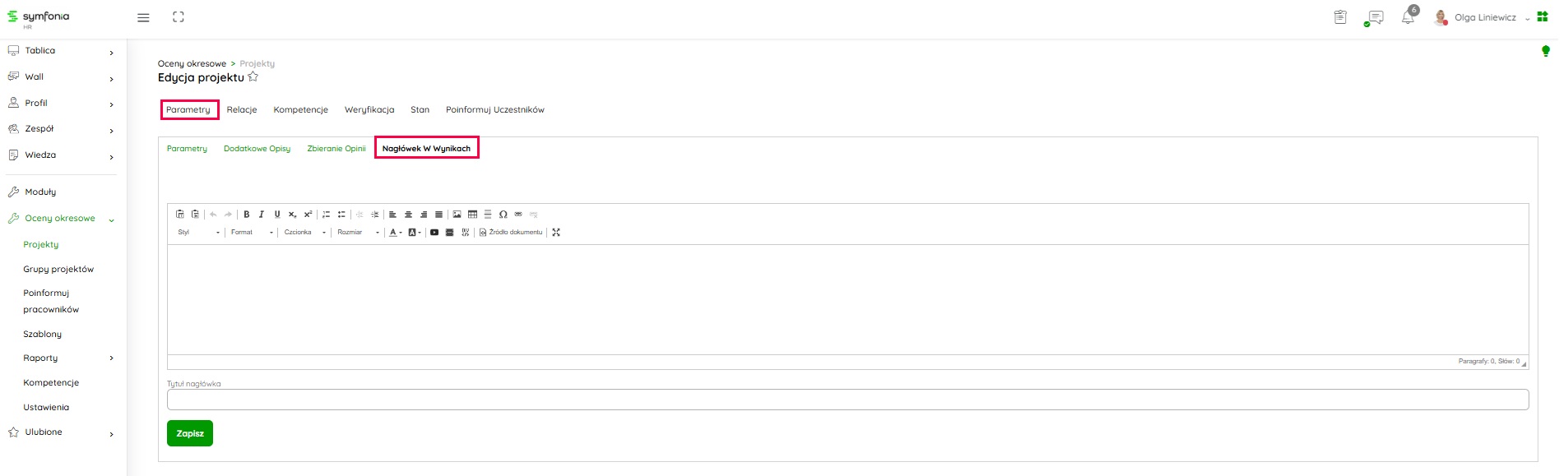Switch to the Kompetencje tab
Image resolution: width=1568 pixels, height=476 pixels.
click(300, 110)
